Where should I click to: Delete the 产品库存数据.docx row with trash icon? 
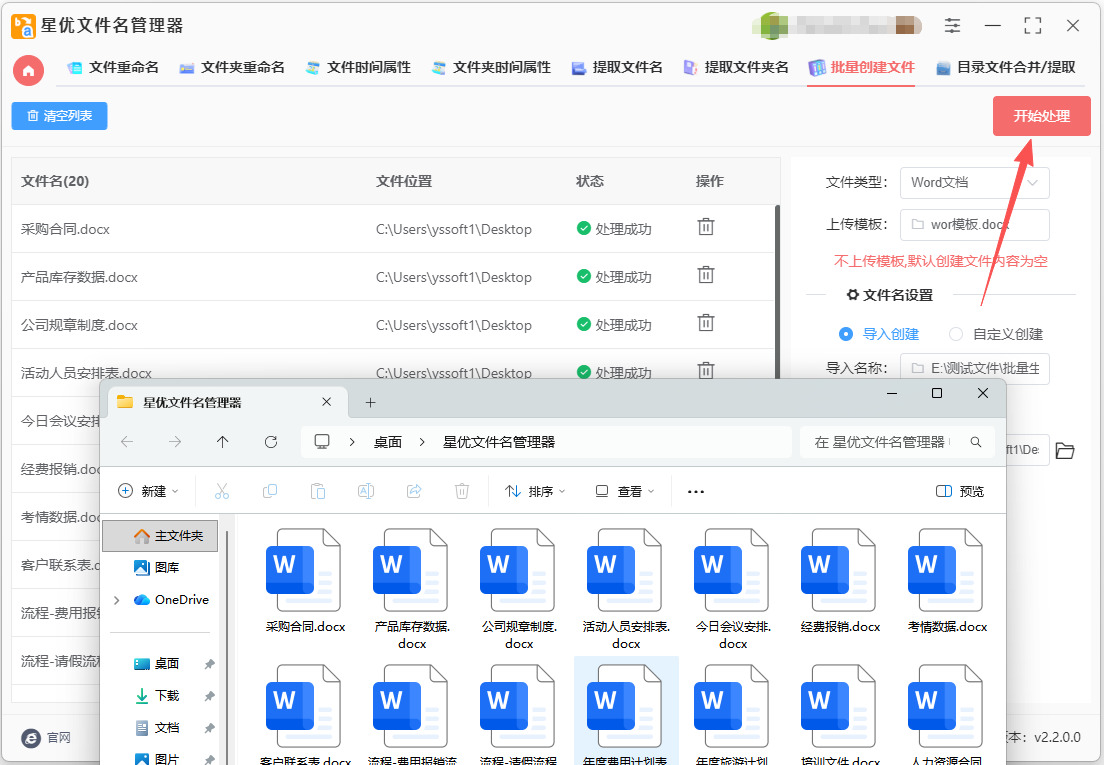pyautogui.click(x=705, y=275)
